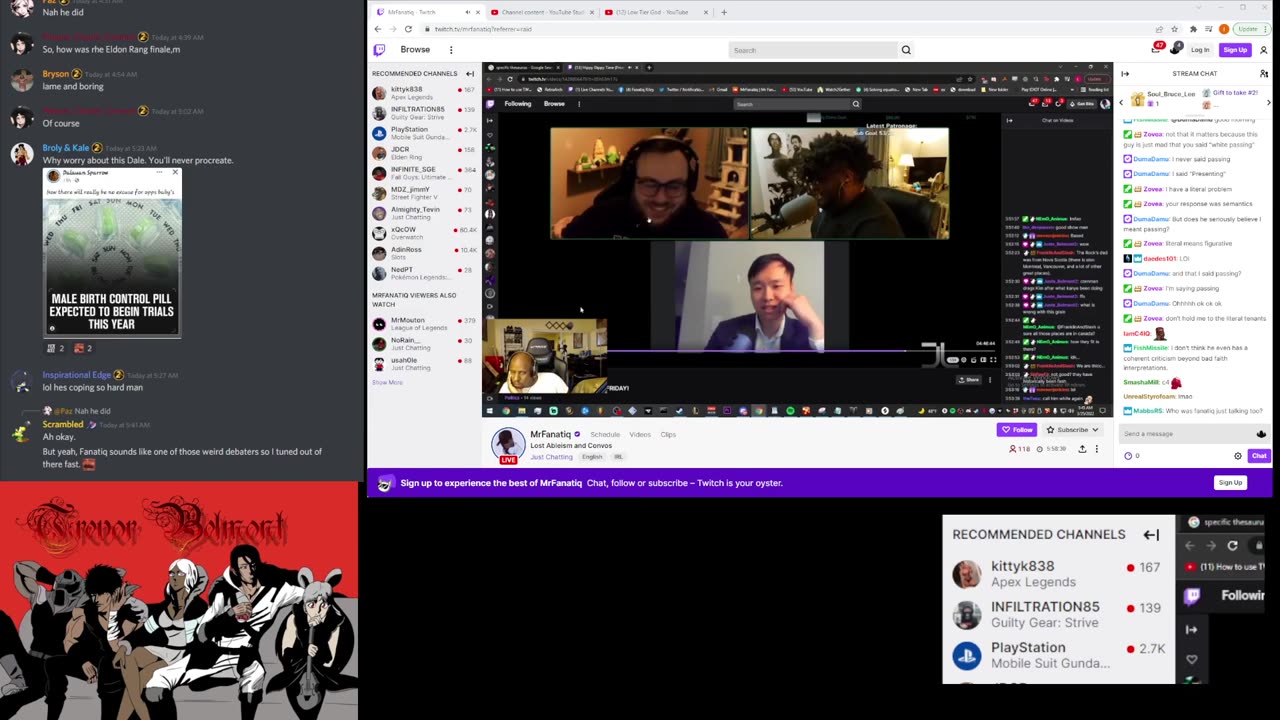Image resolution: width=1280 pixels, height=720 pixels.
Task: Open the channel's more options dots
Action: click(x=1097, y=449)
